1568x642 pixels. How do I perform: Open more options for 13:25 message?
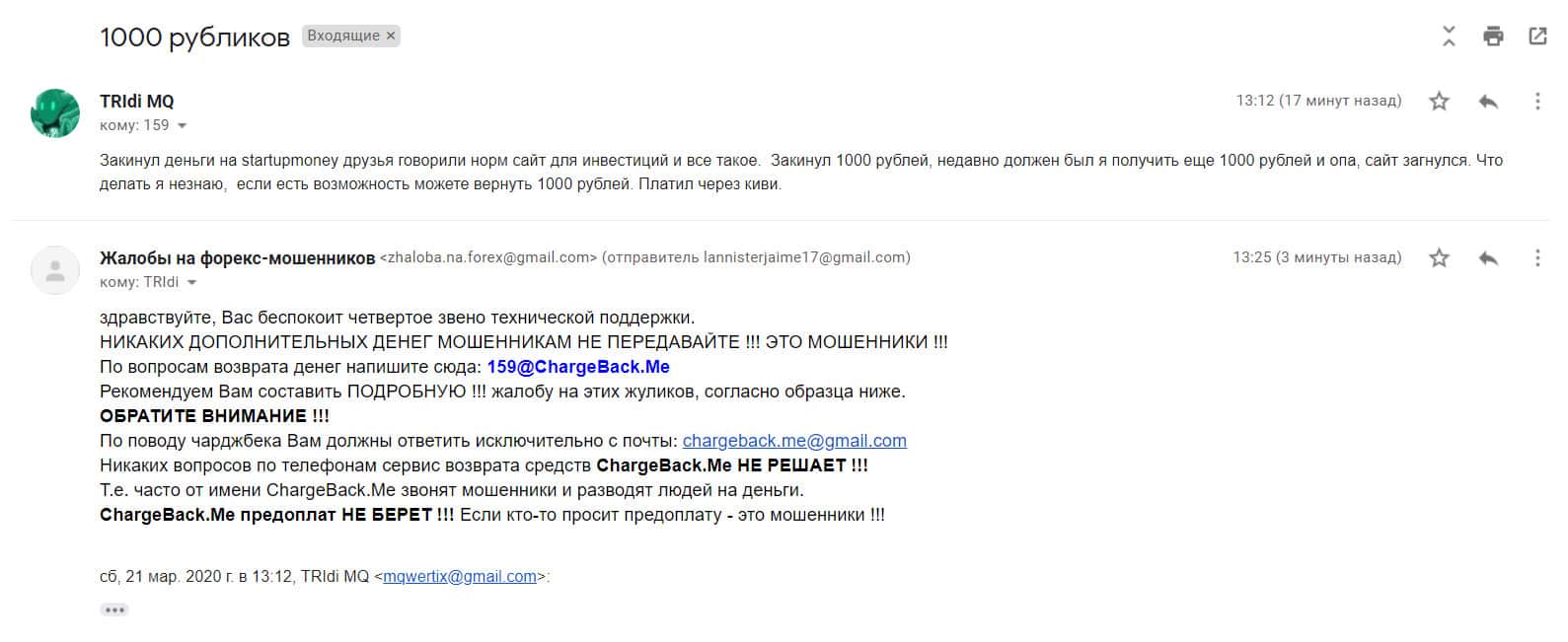[1537, 257]
